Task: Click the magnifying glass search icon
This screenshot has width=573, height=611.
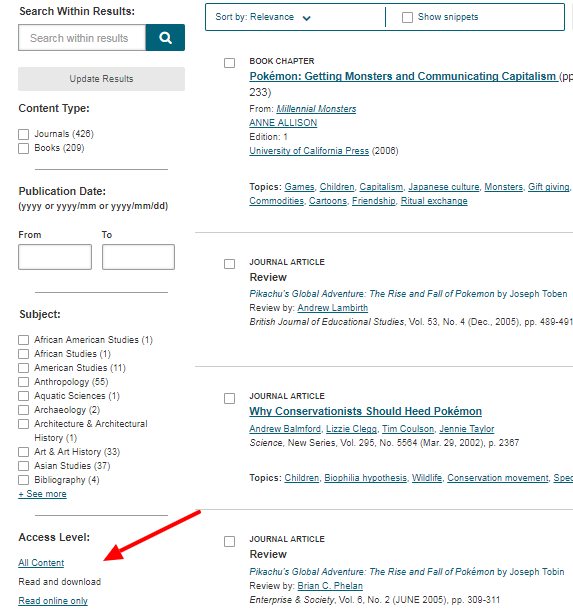Action: (165, 38)
